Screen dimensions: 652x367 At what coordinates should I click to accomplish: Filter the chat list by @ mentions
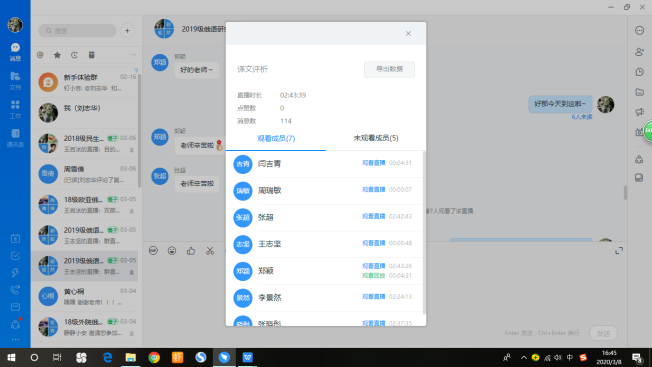pyautogui.click(x=40, y=55)
